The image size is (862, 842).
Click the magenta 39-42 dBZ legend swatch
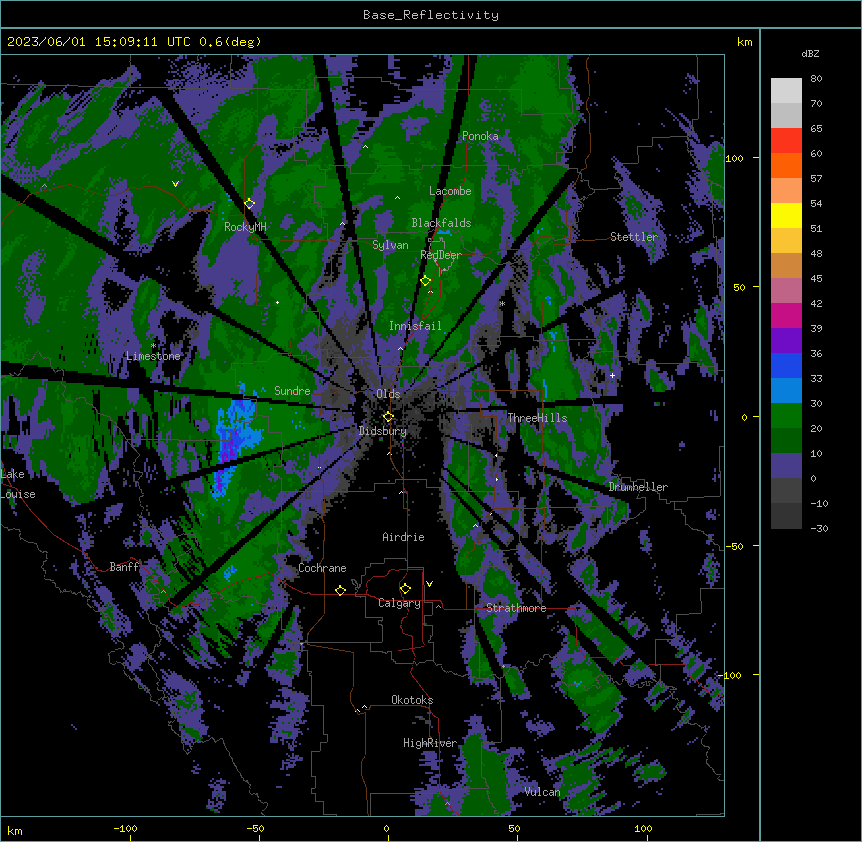click(786, 315)
